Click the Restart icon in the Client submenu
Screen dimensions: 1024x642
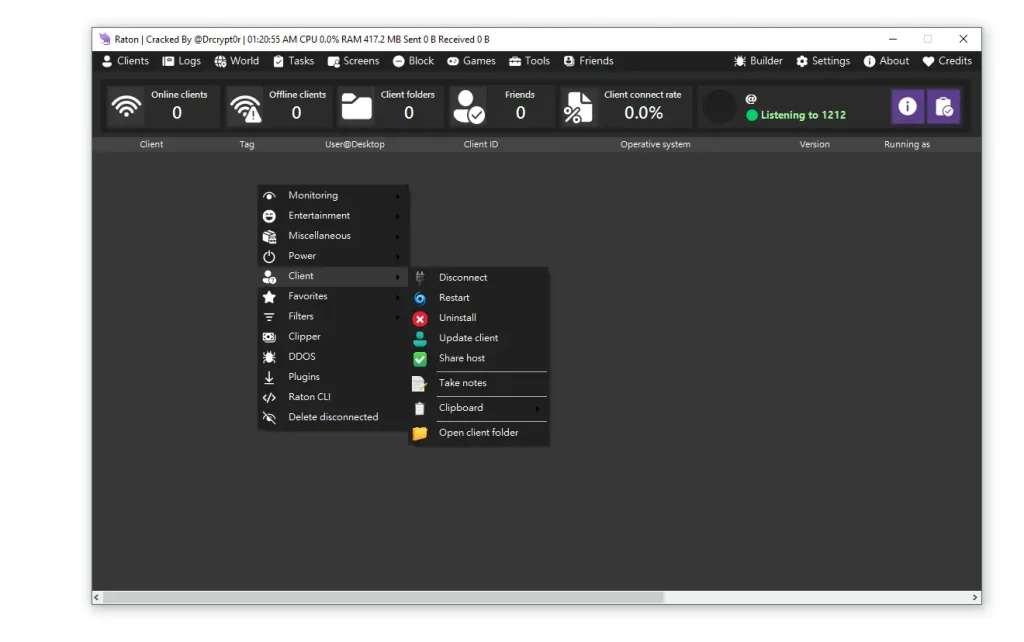[x=419, y=297]
